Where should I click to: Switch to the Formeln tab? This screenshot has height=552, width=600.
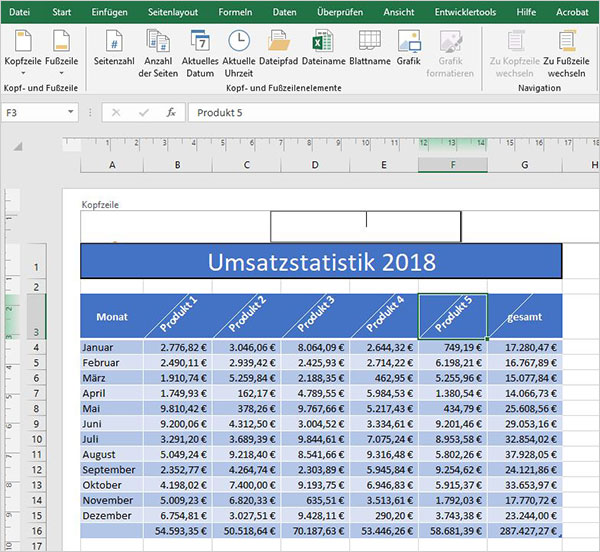pyautogui.click(x=235, y=12)
